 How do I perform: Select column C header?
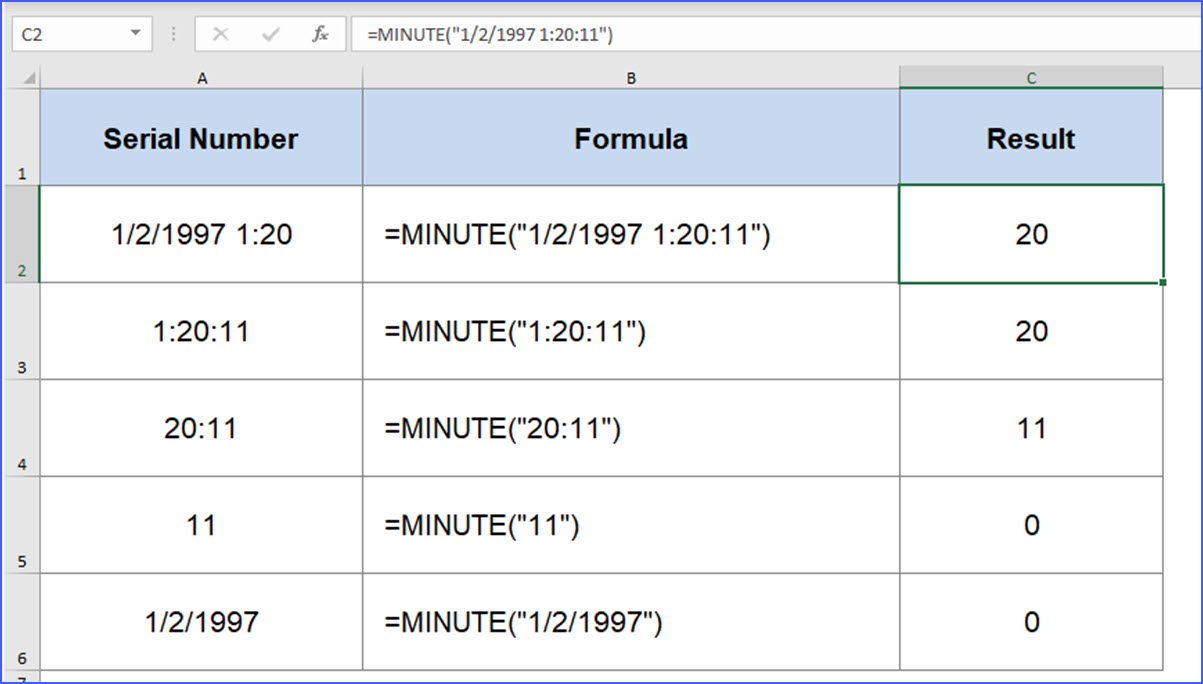[1031, 77]
